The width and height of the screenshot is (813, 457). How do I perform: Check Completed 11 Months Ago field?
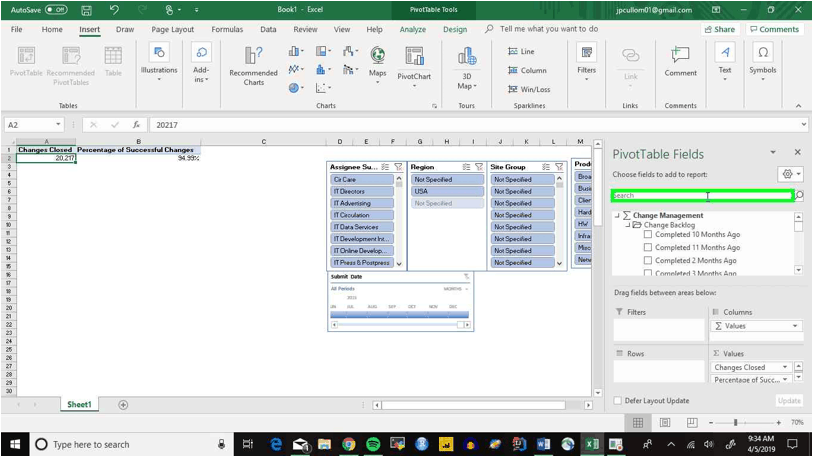click(648, 247)
